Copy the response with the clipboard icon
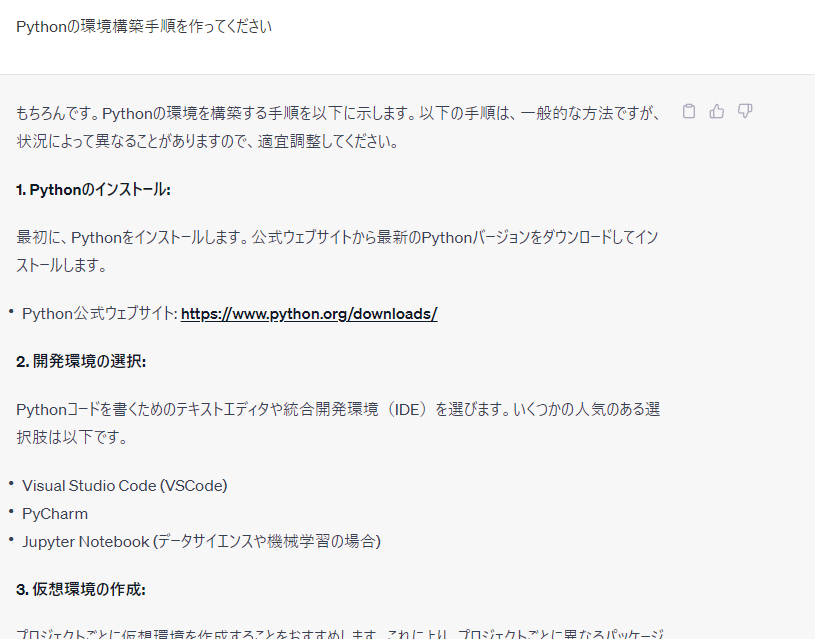 pos(688,111)
